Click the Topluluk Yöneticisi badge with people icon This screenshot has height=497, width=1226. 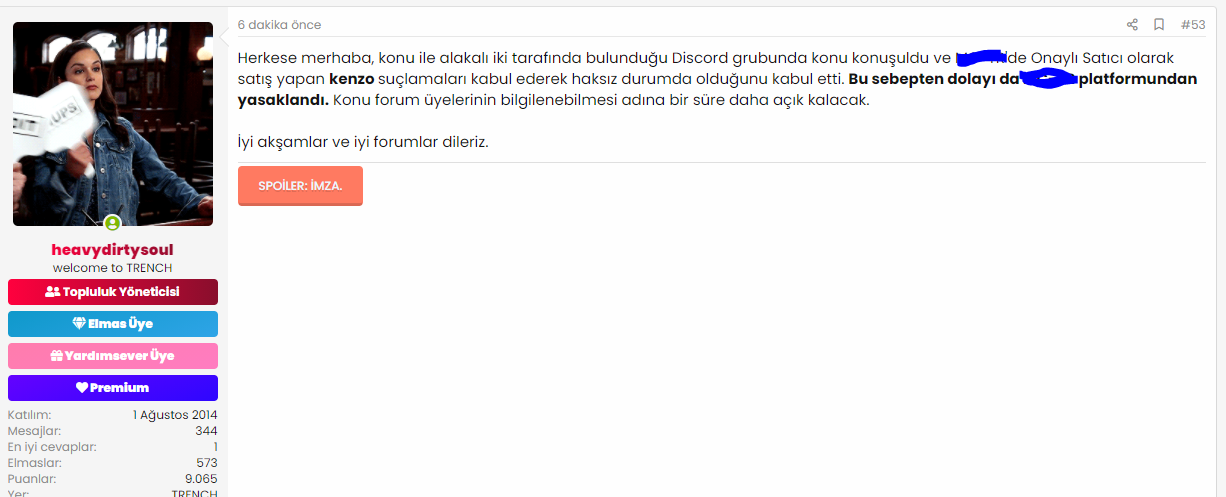113,292
